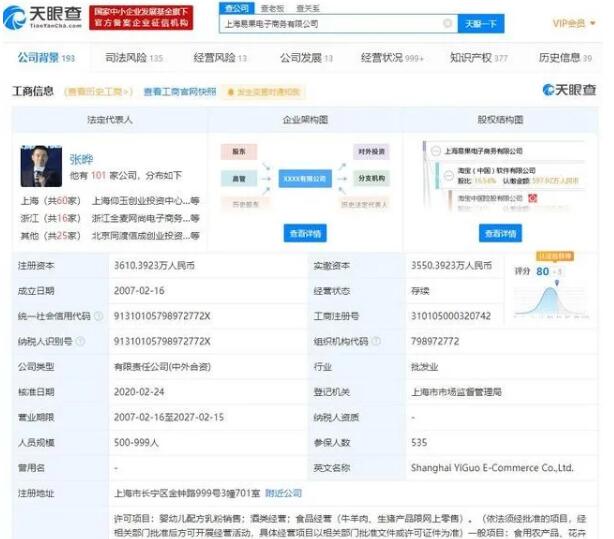
Task: Open the 查看历史工商 link
Action: pos(98,92)
